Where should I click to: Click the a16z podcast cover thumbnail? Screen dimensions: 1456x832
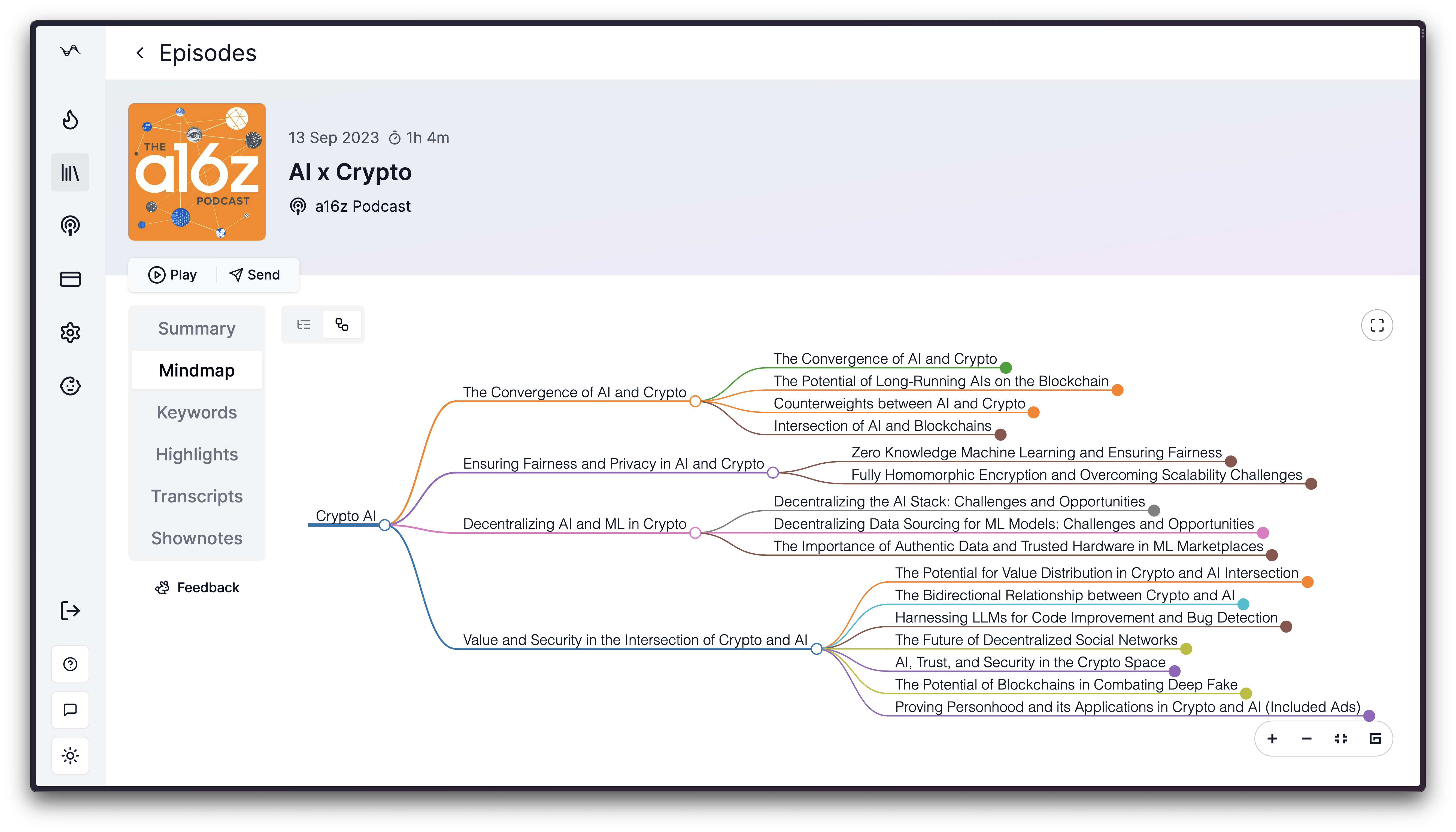tap(196, 172)
